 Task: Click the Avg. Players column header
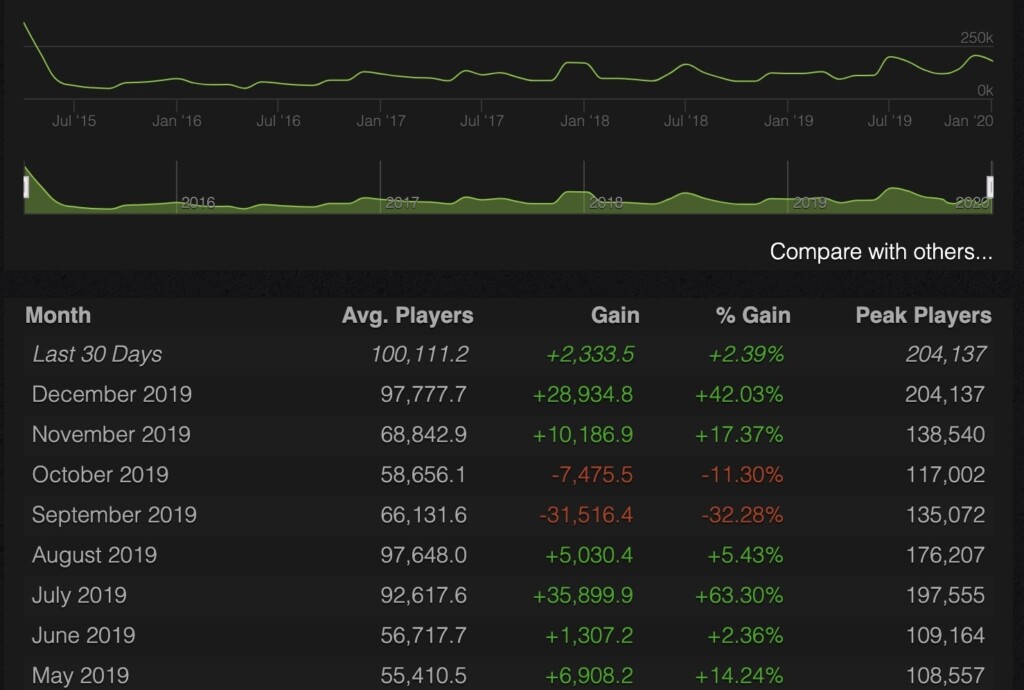coord(407,316)
